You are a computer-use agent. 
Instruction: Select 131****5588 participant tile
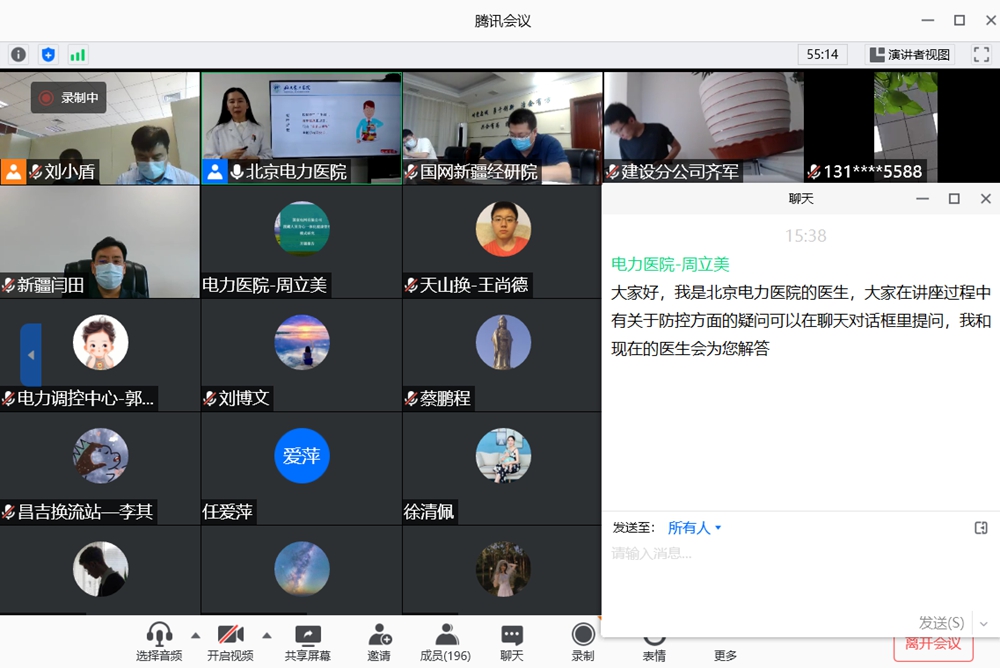902,127
